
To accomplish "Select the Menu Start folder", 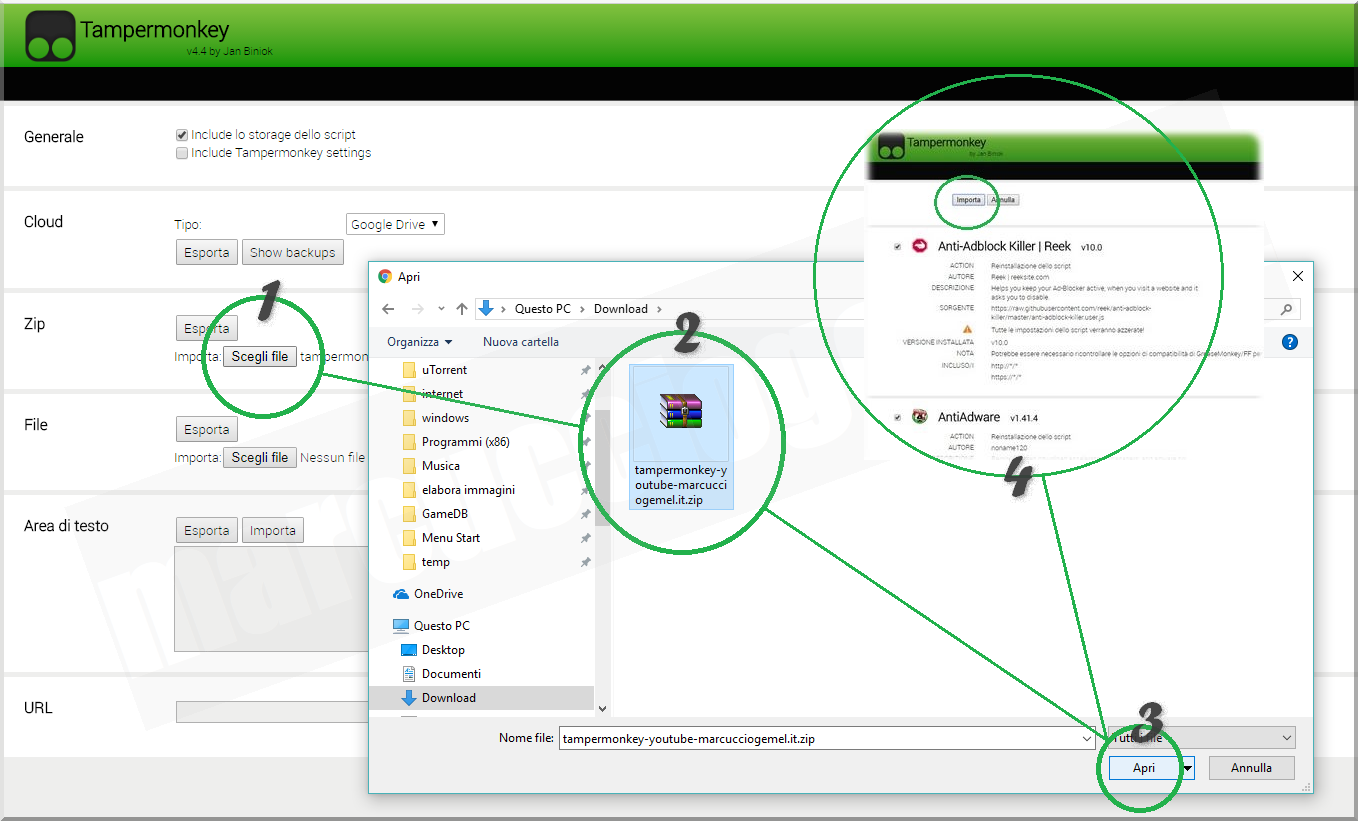I will 451,538.
